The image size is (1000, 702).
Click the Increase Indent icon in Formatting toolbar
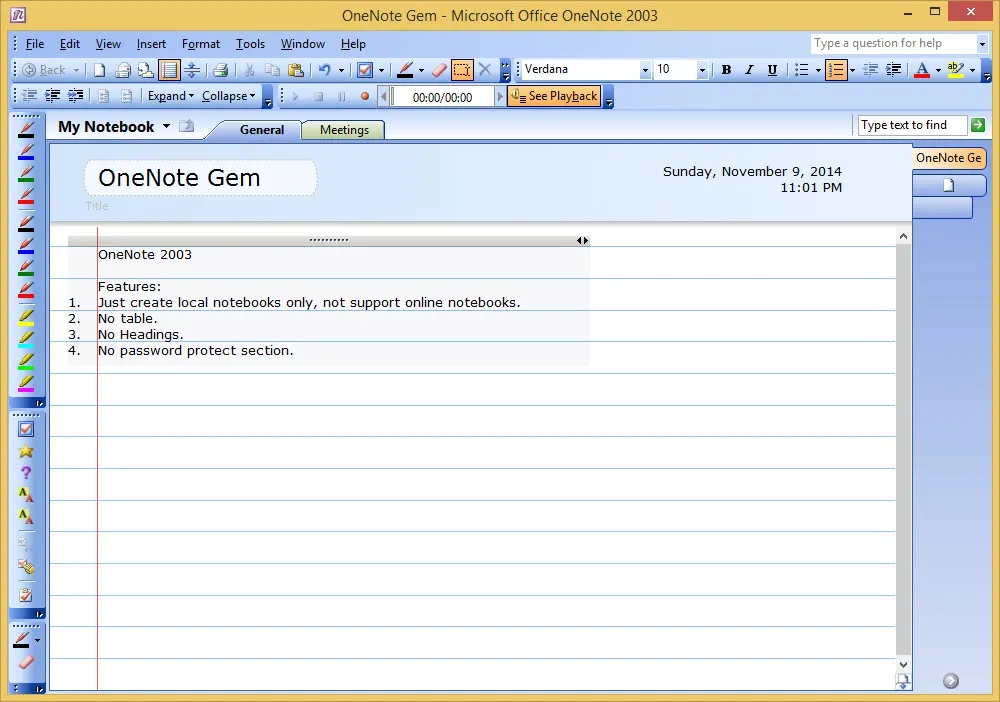pos(893,70)
